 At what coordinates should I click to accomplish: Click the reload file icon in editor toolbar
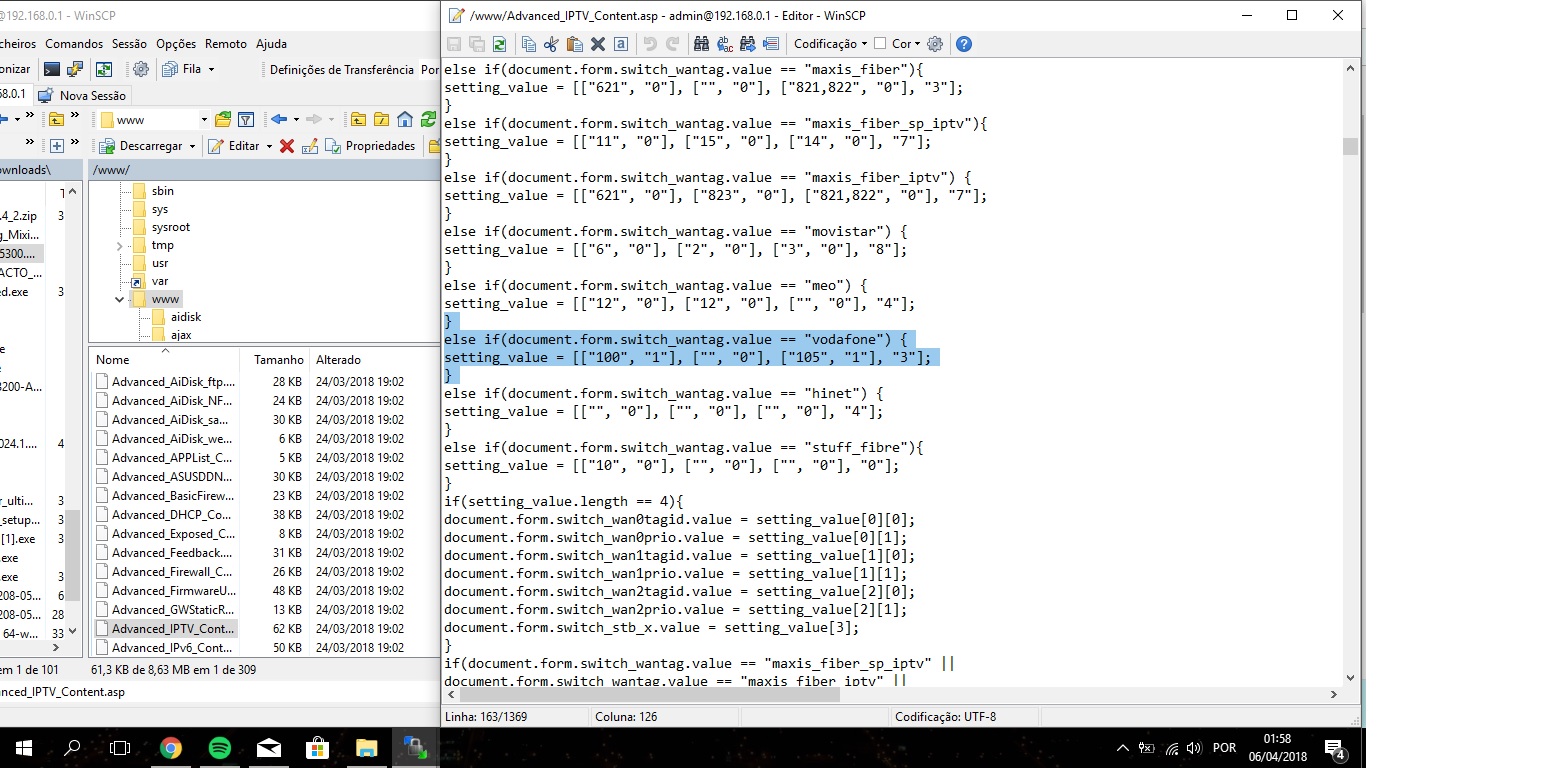click(499, 44)
